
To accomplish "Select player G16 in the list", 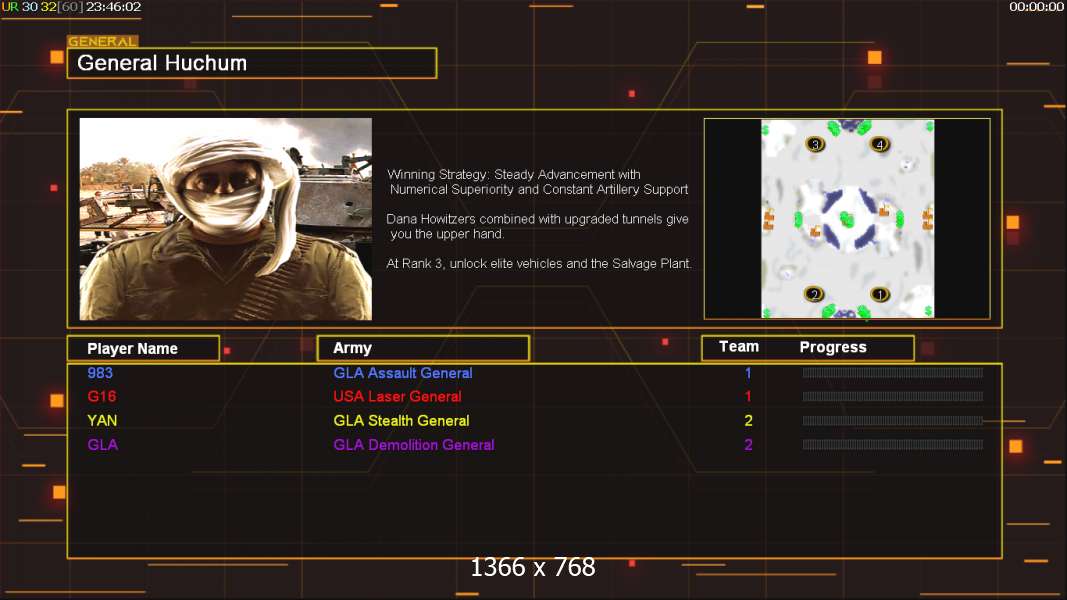I will pos(102,396).
